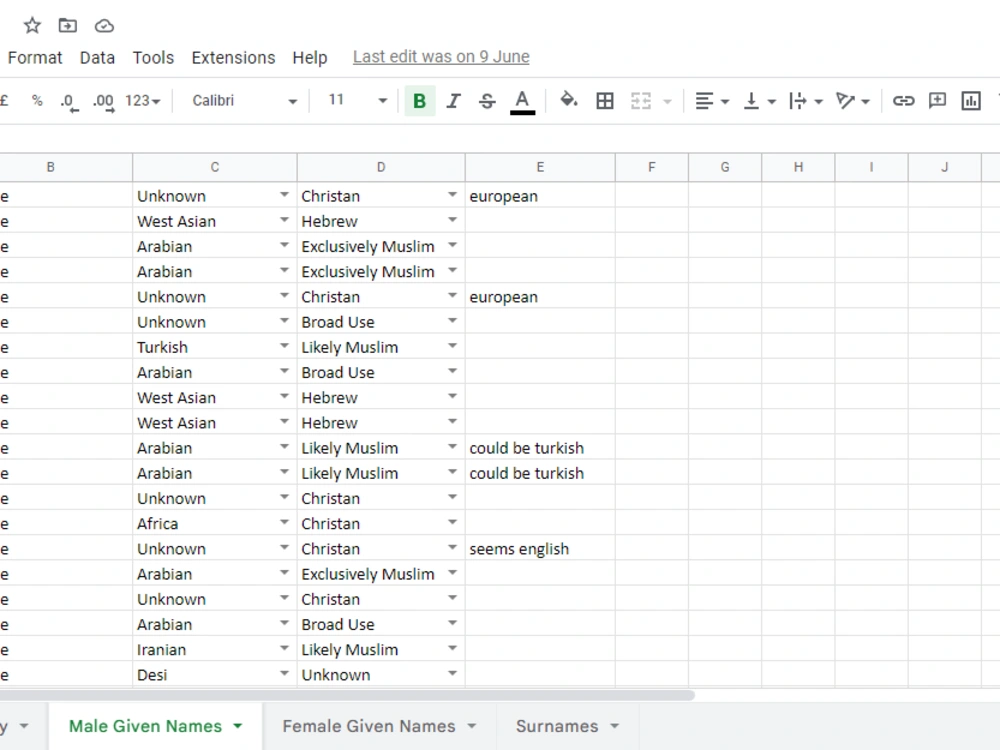Open horizontal align options
This screenshot has height=750, width=1000.
point(711,101)
